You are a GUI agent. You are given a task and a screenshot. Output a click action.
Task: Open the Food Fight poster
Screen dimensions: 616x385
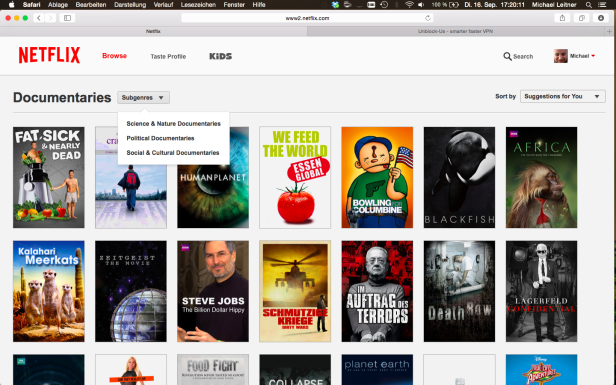coord(213,370)
